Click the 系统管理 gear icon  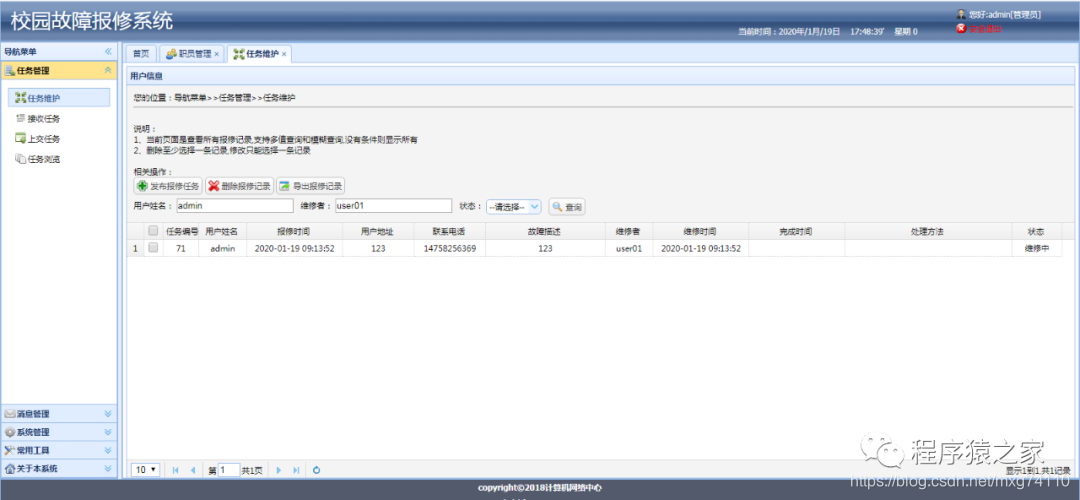10,433
